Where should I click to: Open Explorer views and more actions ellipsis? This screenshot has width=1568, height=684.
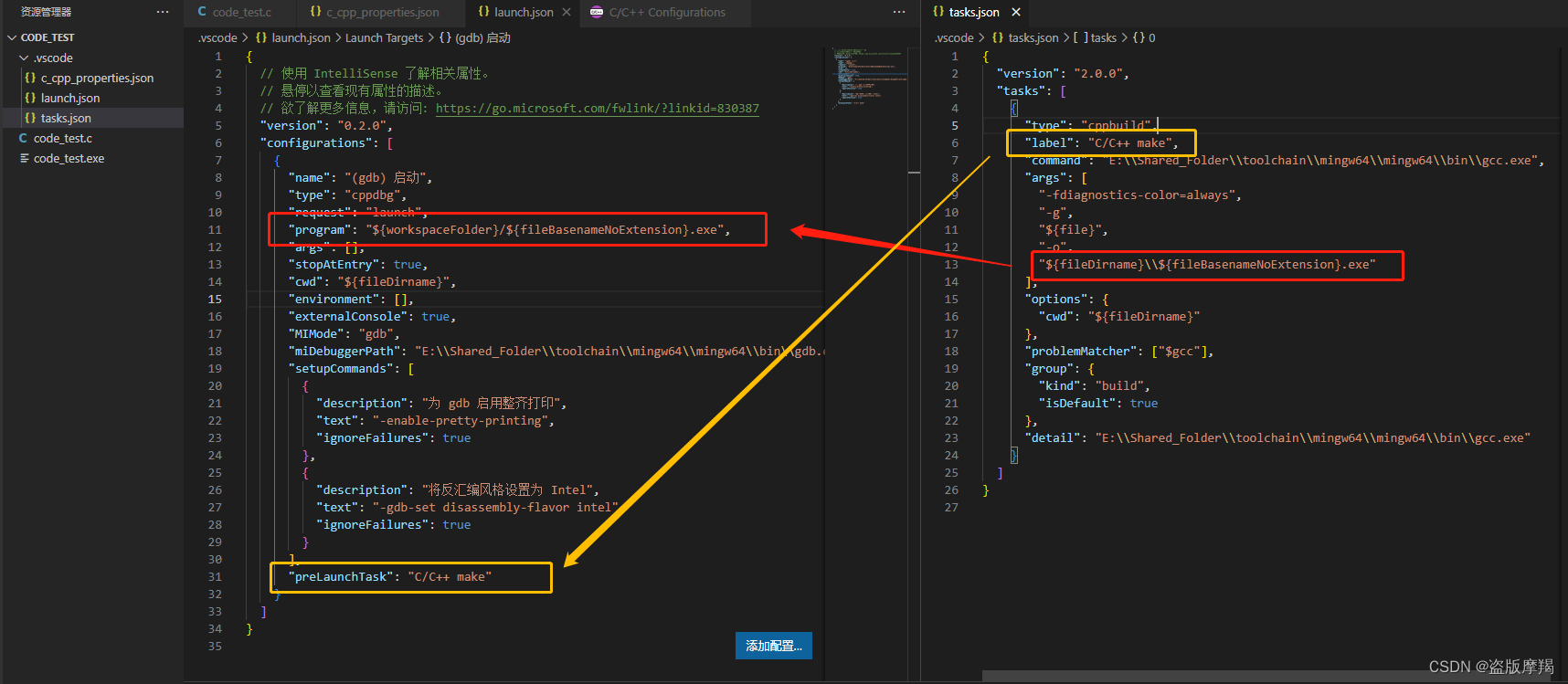(x=163, y=12)
